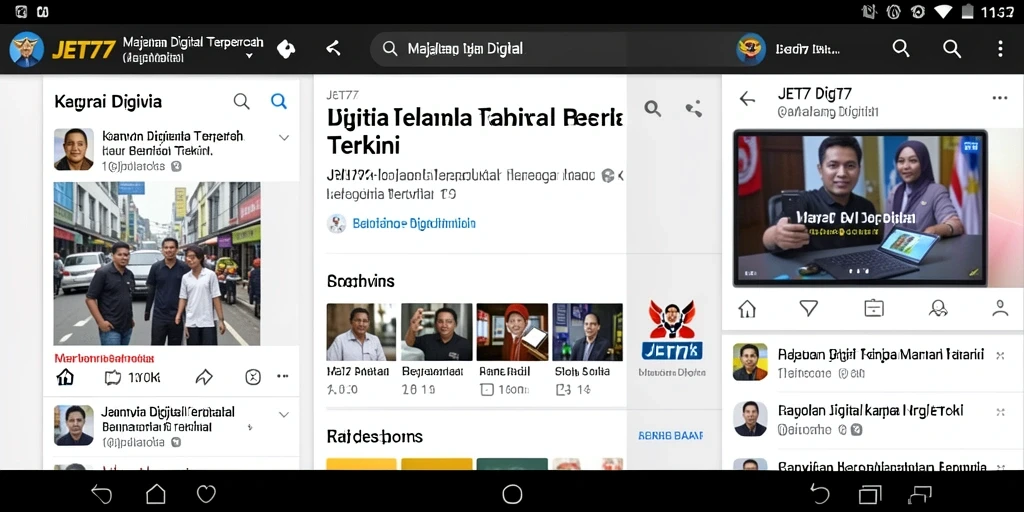The height and width of the screenshot is (512, 1024).
Task: Open the calendar tab in the JET7 Dig77 panel
Action: pos(874,308)
